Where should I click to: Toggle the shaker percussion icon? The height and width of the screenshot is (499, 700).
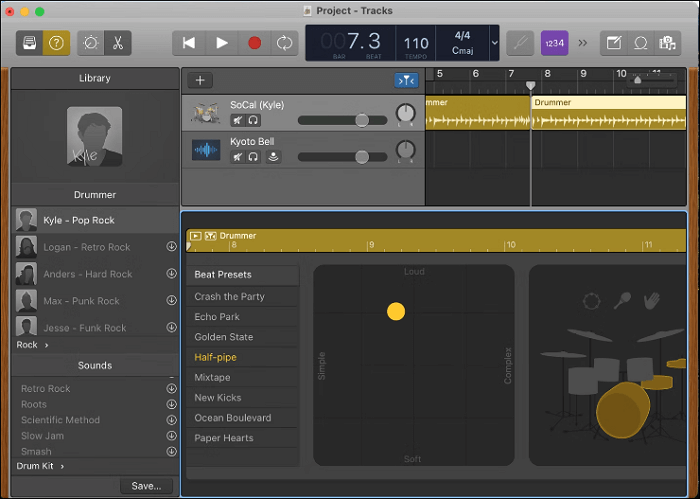pyautogui.click(x=622, y=300)
